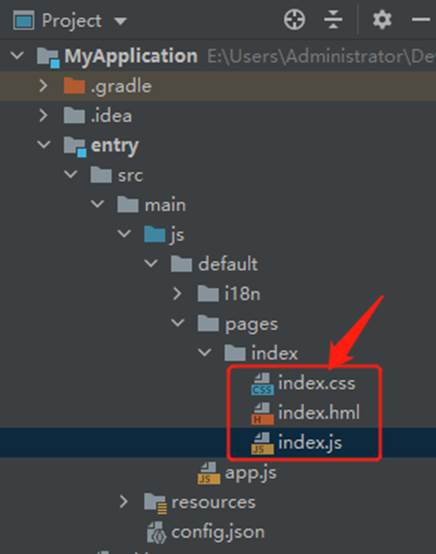Click the HTML file icon for index.hml
The image size is (436, 554).
262,414
